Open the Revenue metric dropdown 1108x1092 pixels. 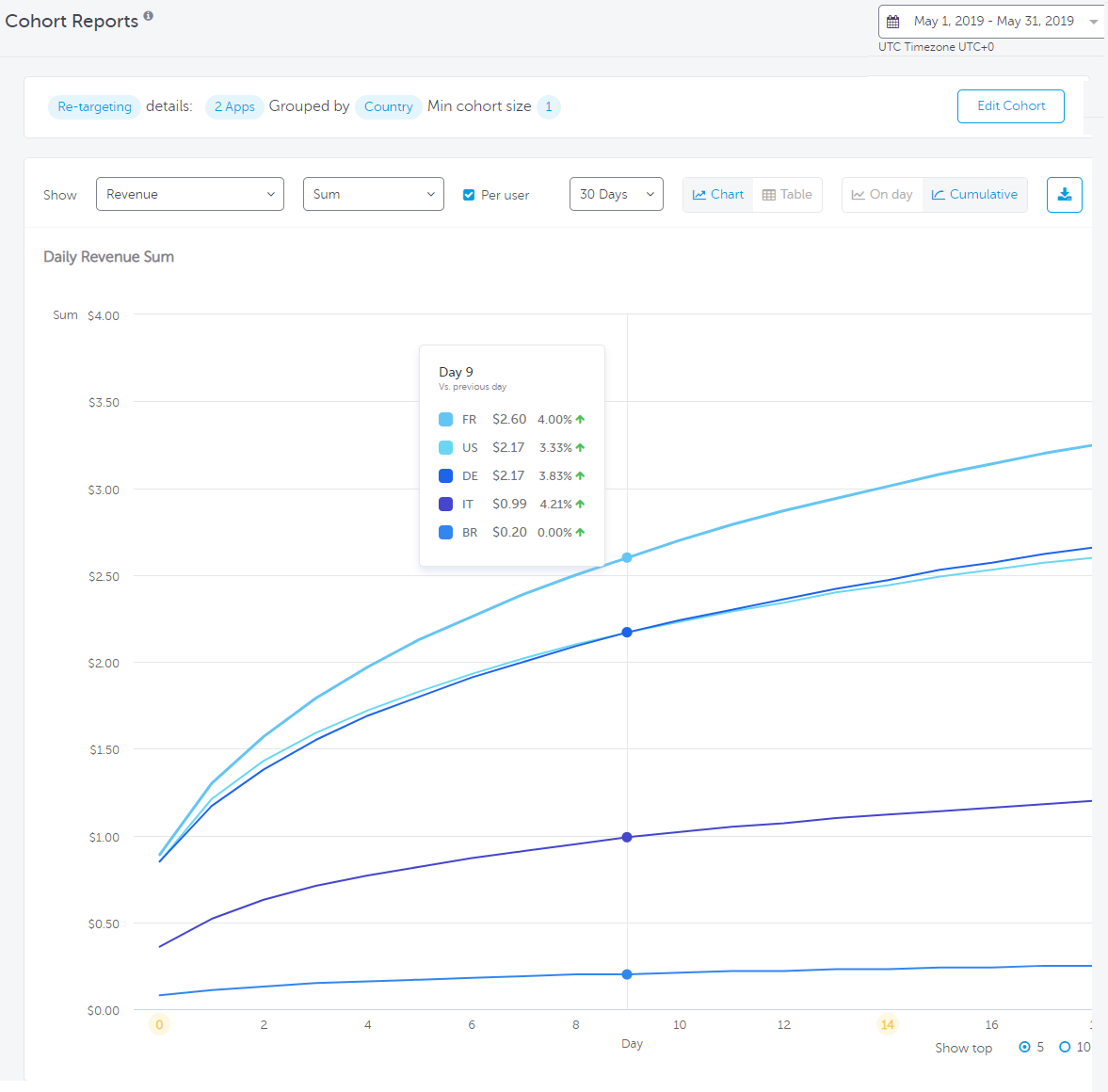point(190,194)
